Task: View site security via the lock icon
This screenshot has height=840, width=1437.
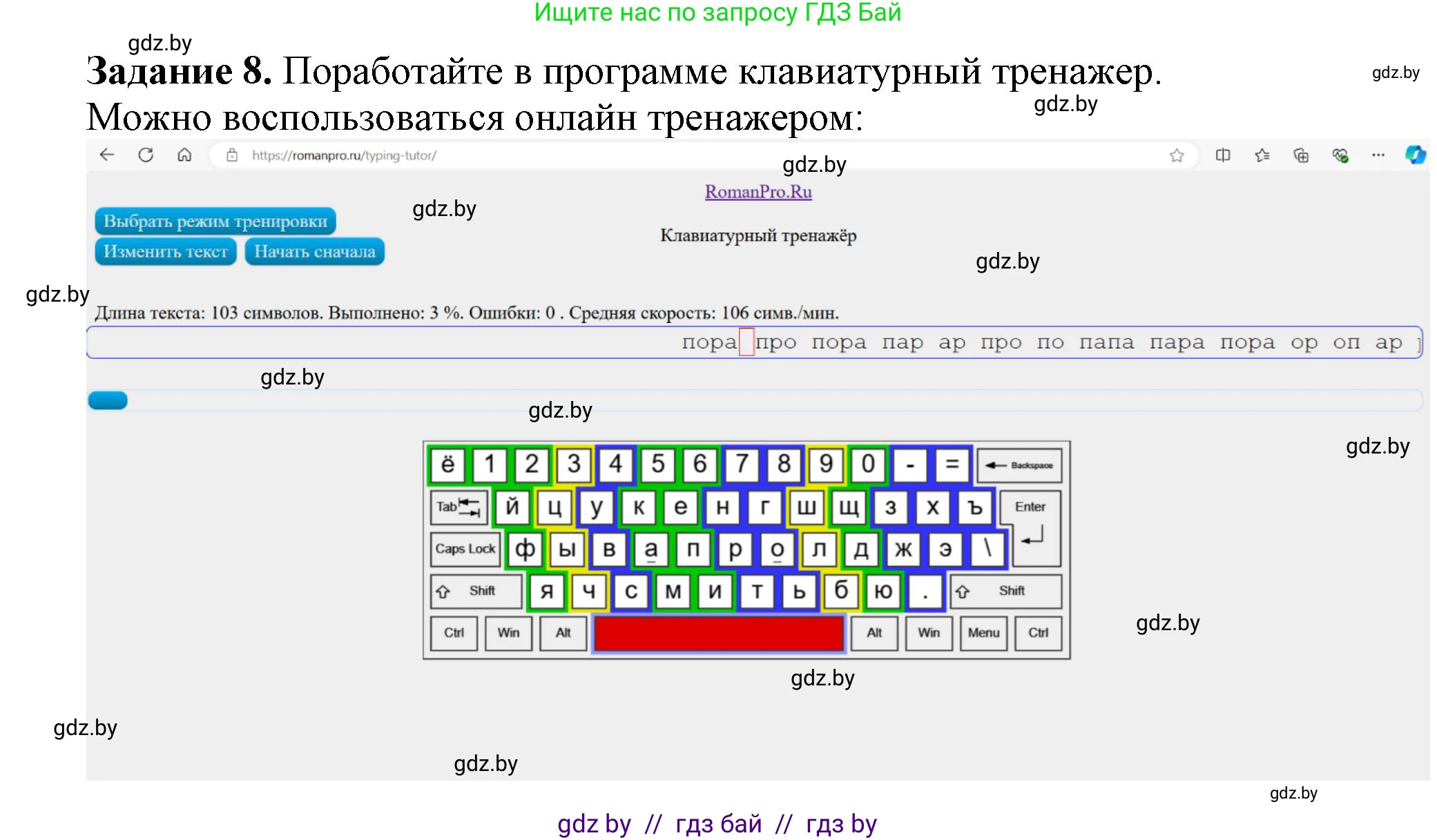Action: click(232, 155)
